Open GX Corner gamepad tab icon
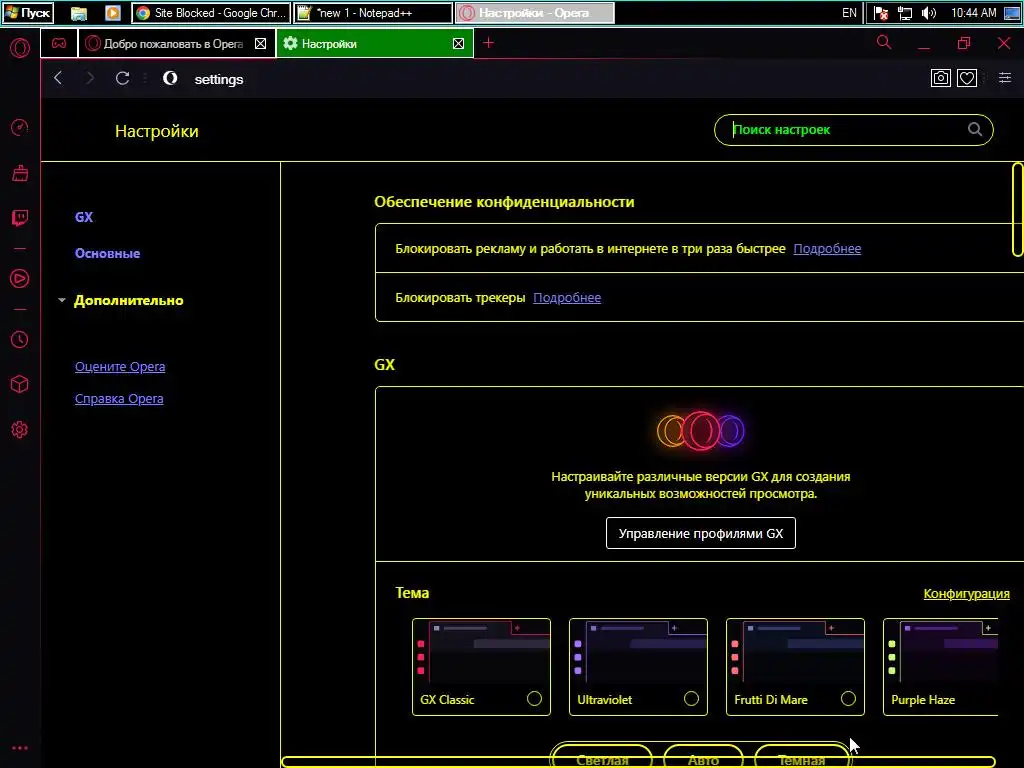This screenshot has width=1024, height=768. pyautogui.click(x=59, y=43)
